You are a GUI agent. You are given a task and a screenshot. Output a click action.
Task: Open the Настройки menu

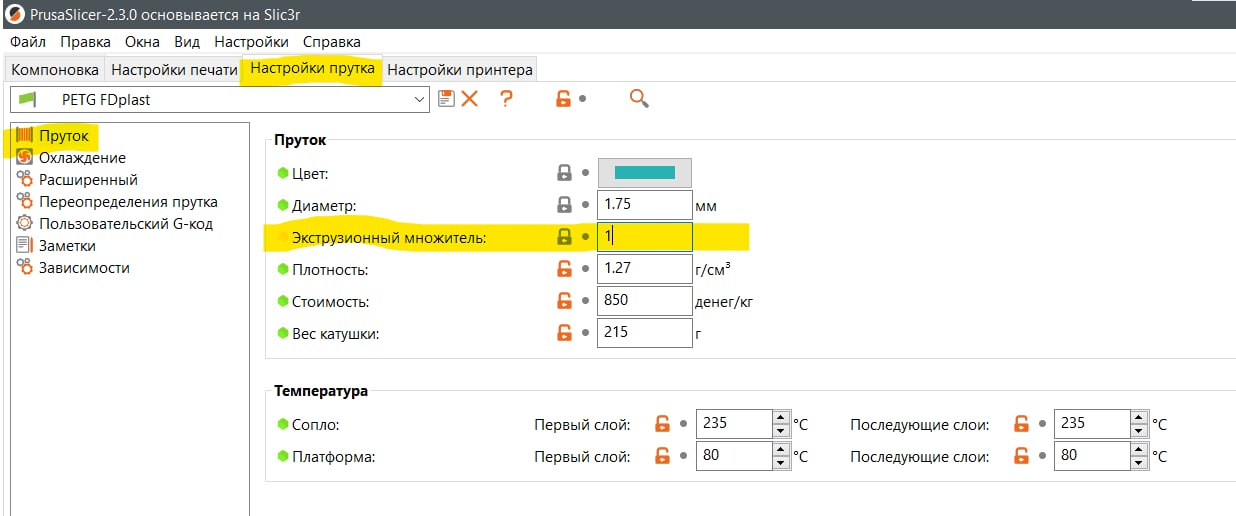(x=251, y=42)
